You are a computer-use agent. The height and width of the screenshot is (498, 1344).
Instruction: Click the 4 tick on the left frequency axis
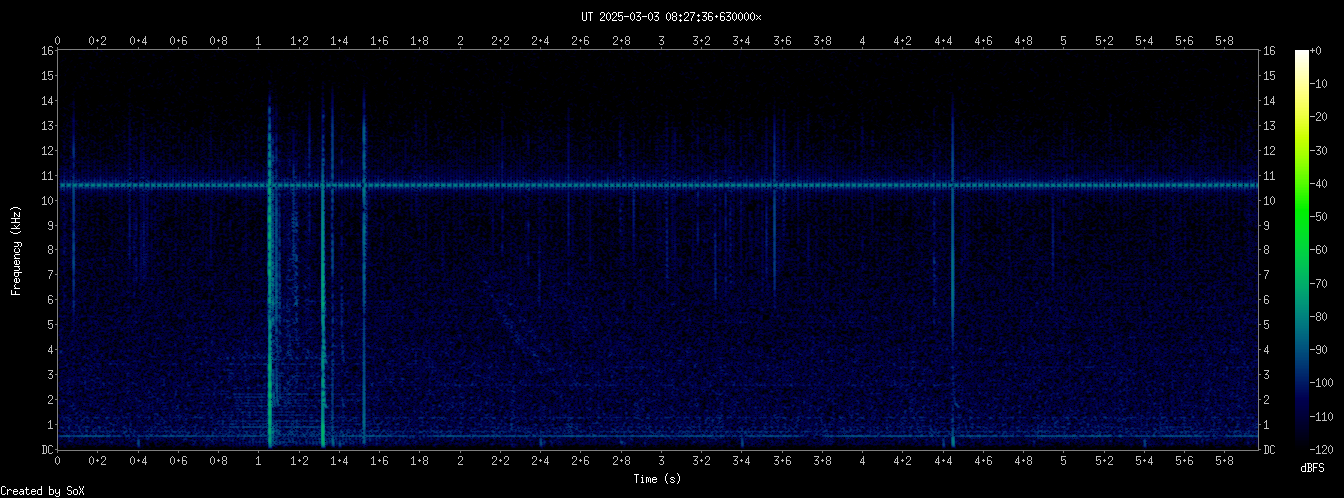tap(50, 350)
